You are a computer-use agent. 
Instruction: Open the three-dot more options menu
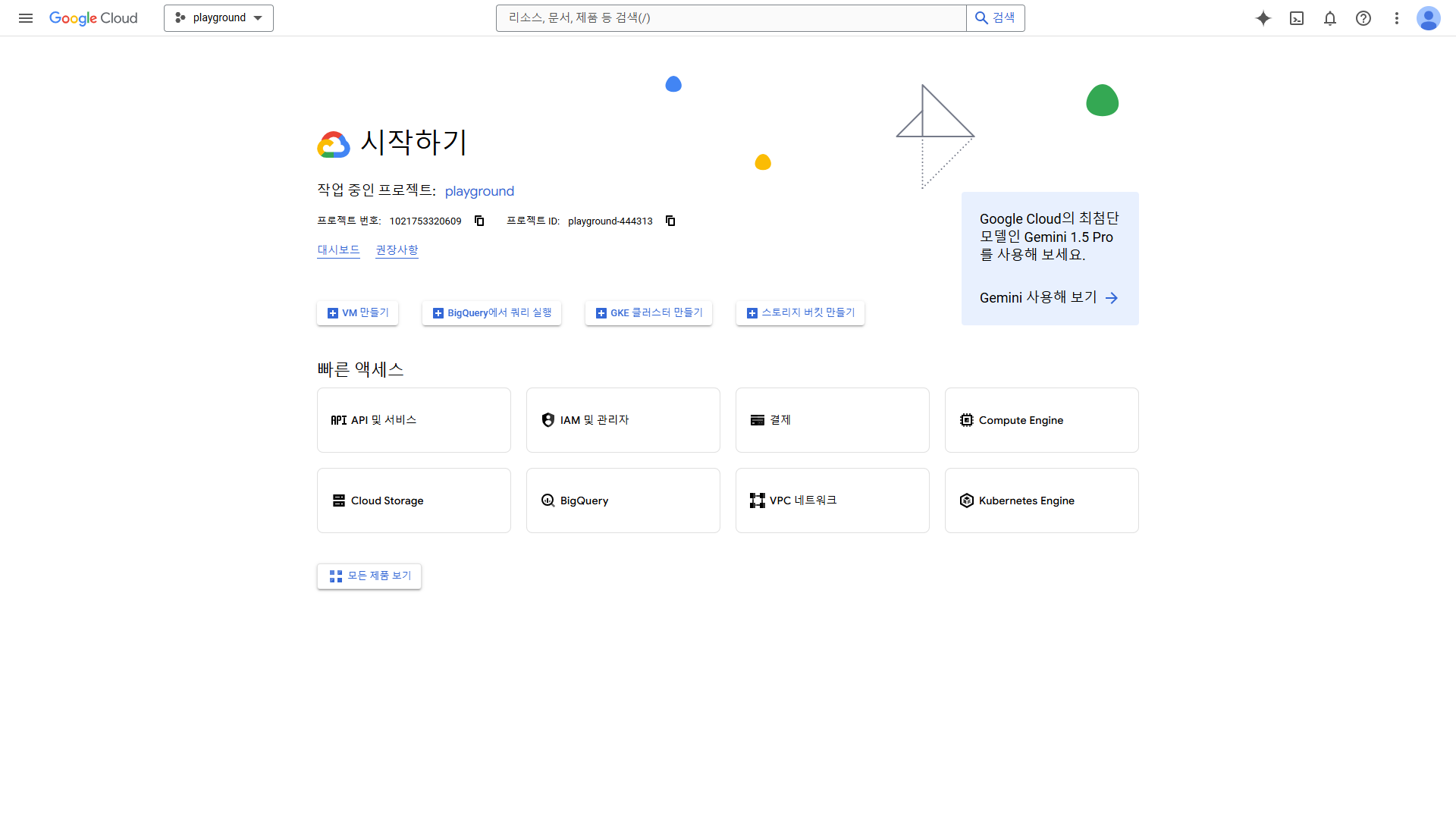[1397, 18]
